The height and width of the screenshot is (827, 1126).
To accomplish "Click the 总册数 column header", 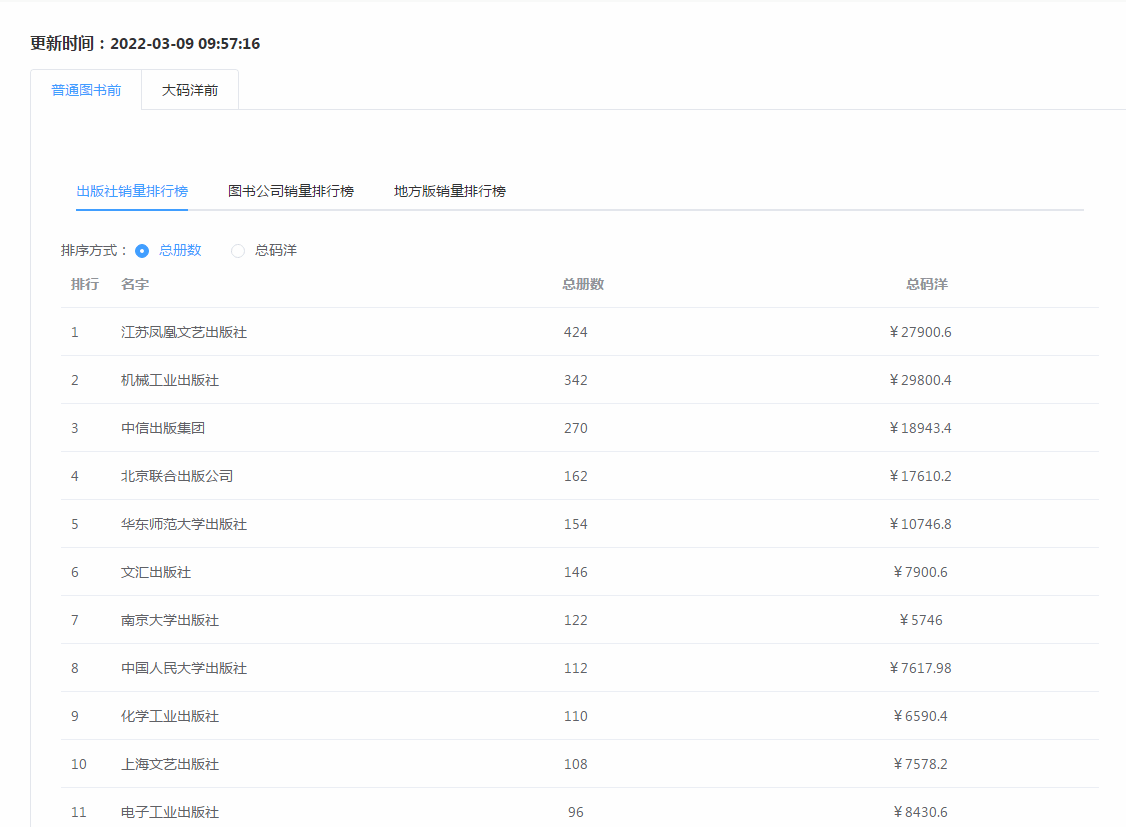I will 583,284.
